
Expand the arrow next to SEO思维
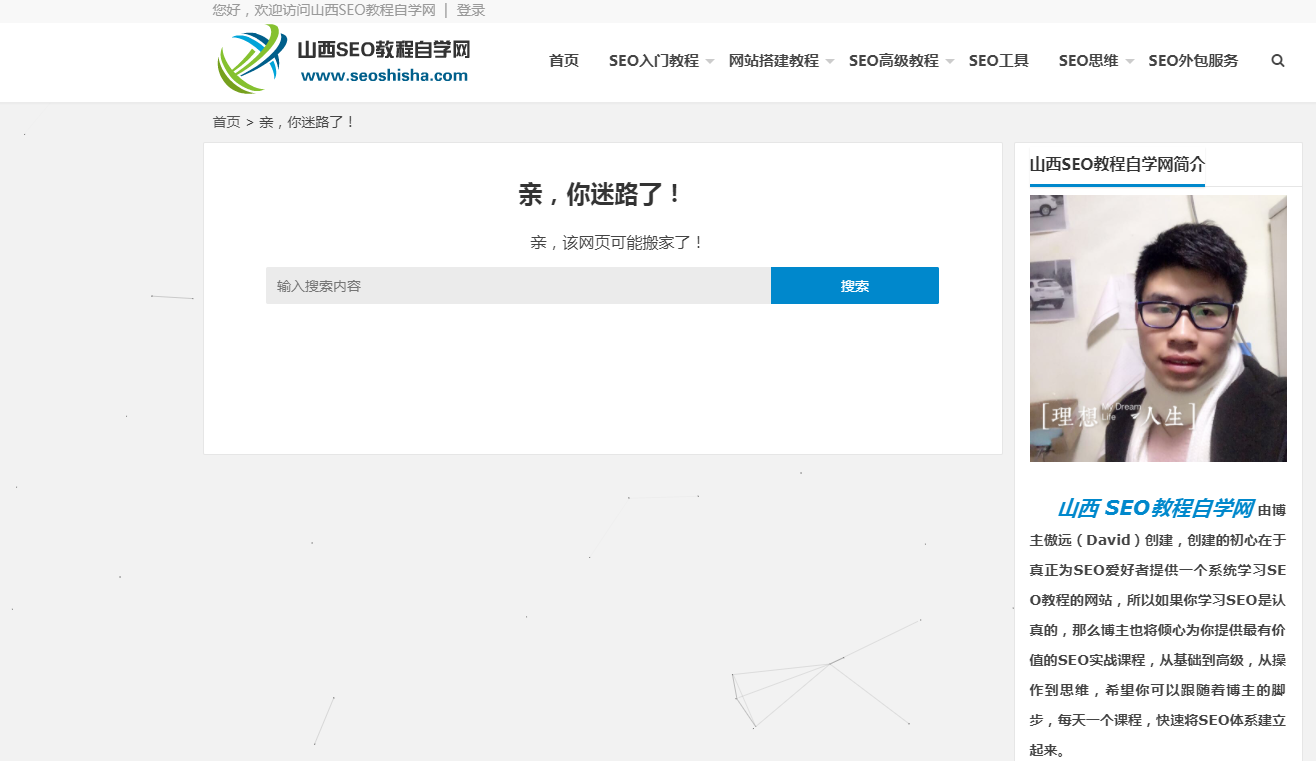pos(1130,62)
